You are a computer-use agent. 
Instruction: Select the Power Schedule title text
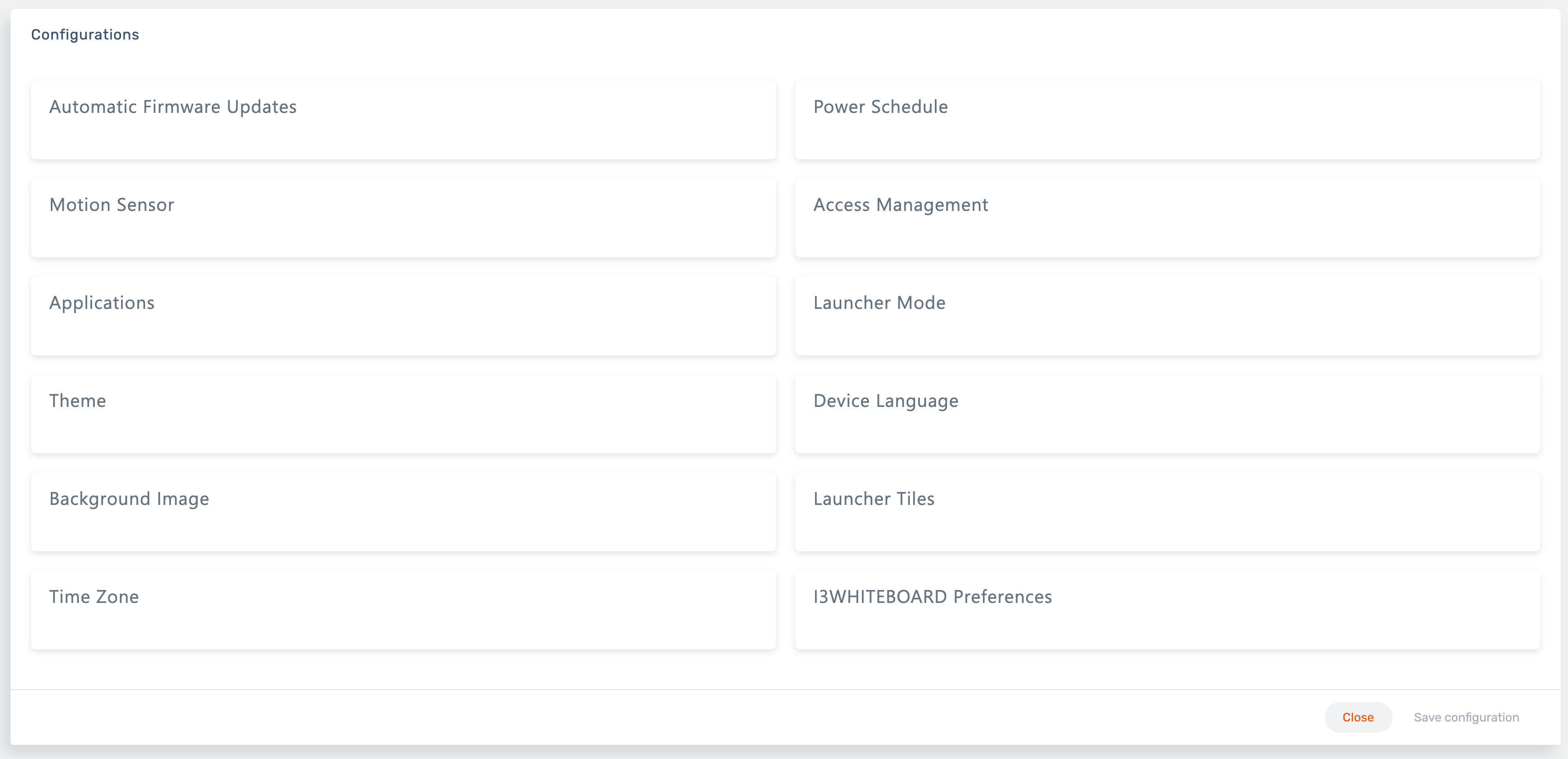[x=880, y=106]
